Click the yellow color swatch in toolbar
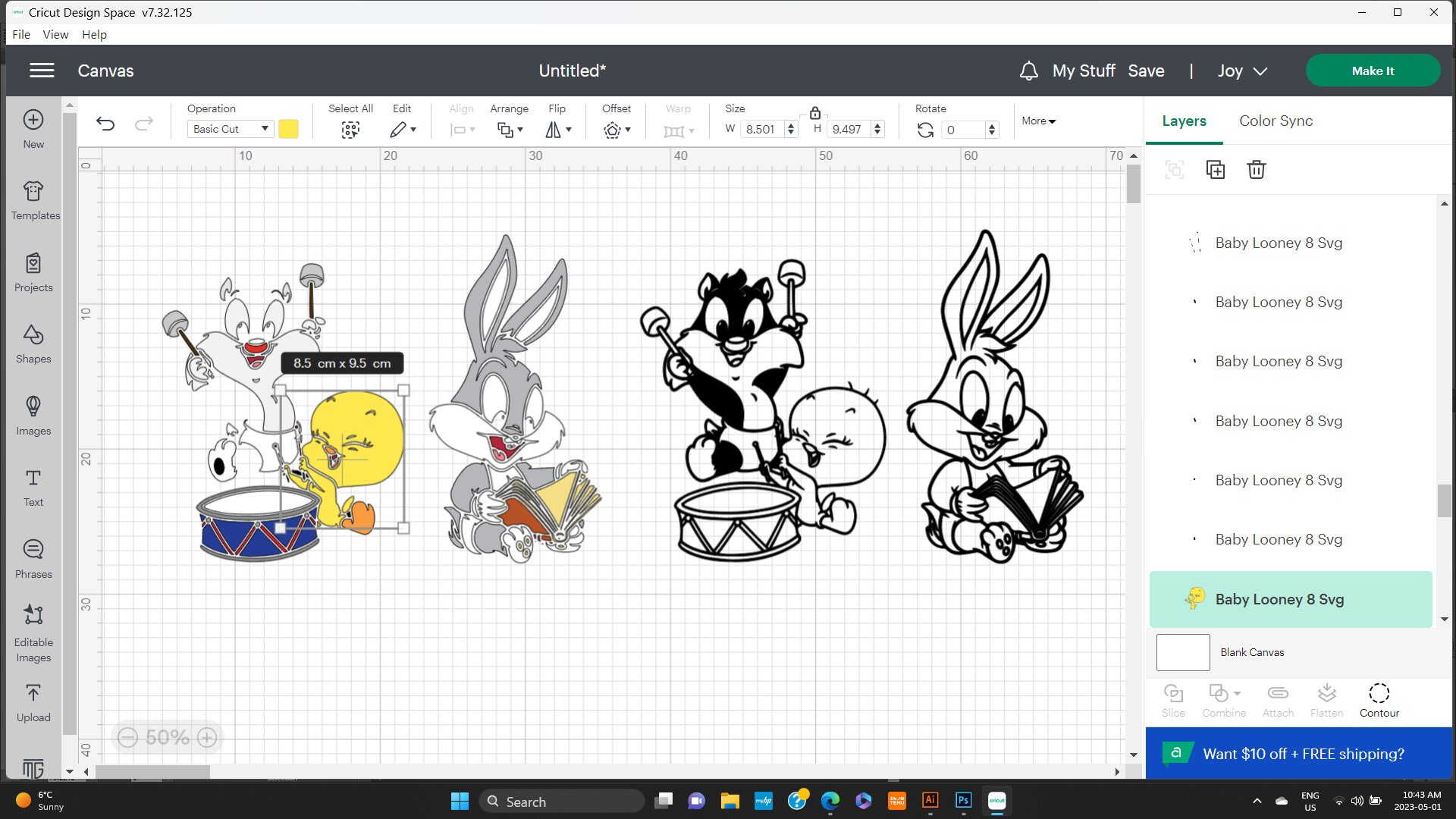Image resolution: width=1456 pixels, height=819 pixels. coord(288,129)
